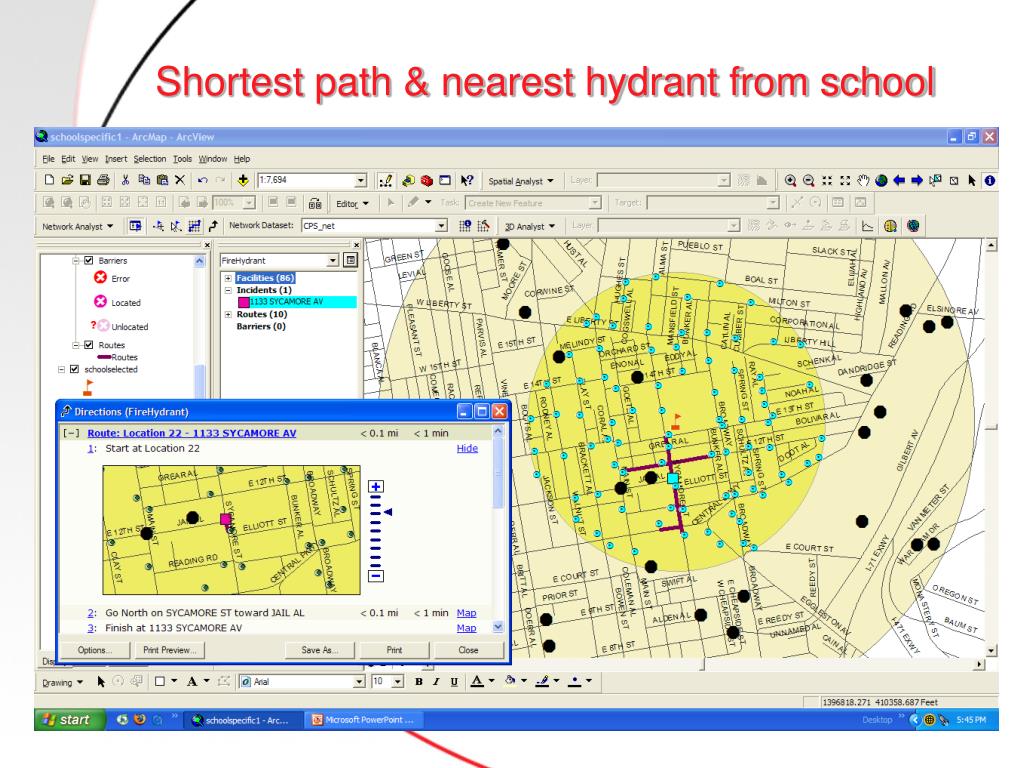Open the File menu
This screenshot has width=1024, height=768.
pyautogui.click(x=48, y=159)
